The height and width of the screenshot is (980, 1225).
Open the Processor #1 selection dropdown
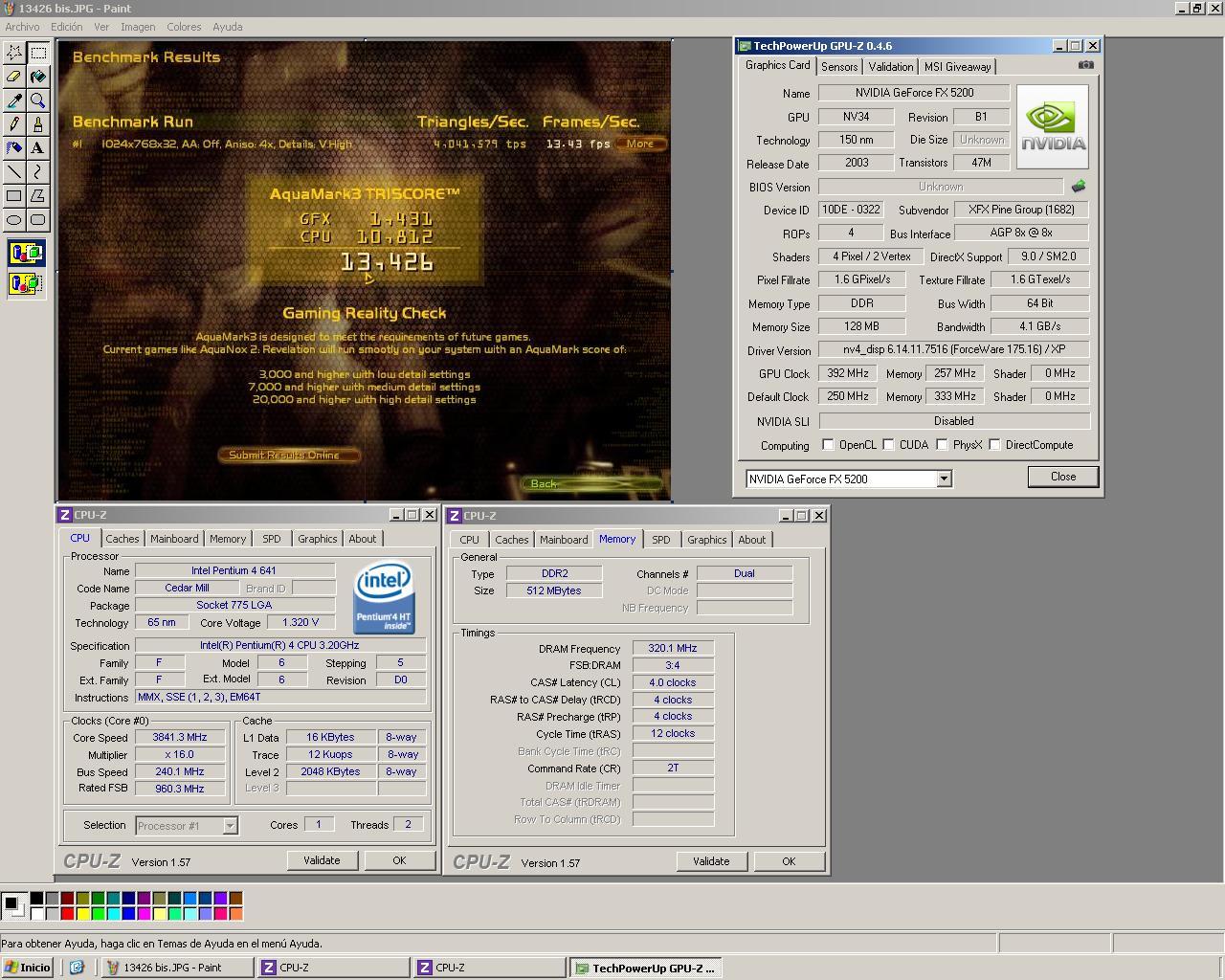(230, 826)
